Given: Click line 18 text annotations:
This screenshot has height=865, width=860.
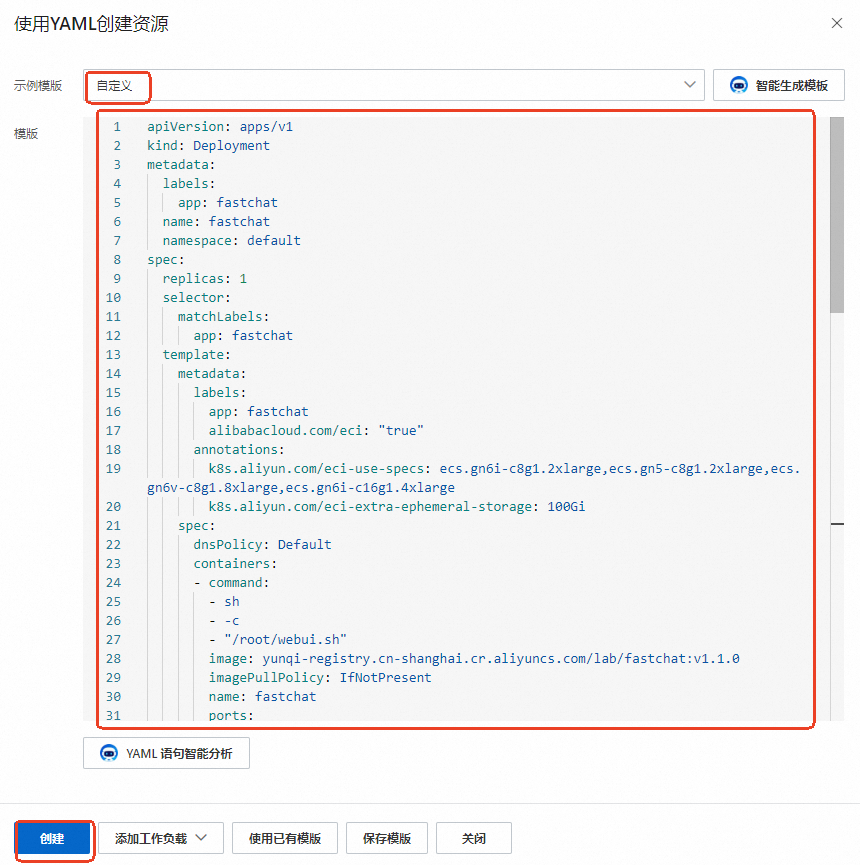Looking at the screenshot, I should (238, 450).
